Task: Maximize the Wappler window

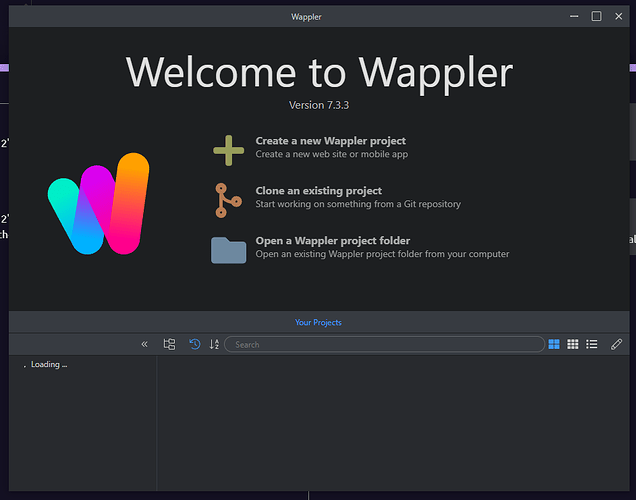Action: point(596,16)
